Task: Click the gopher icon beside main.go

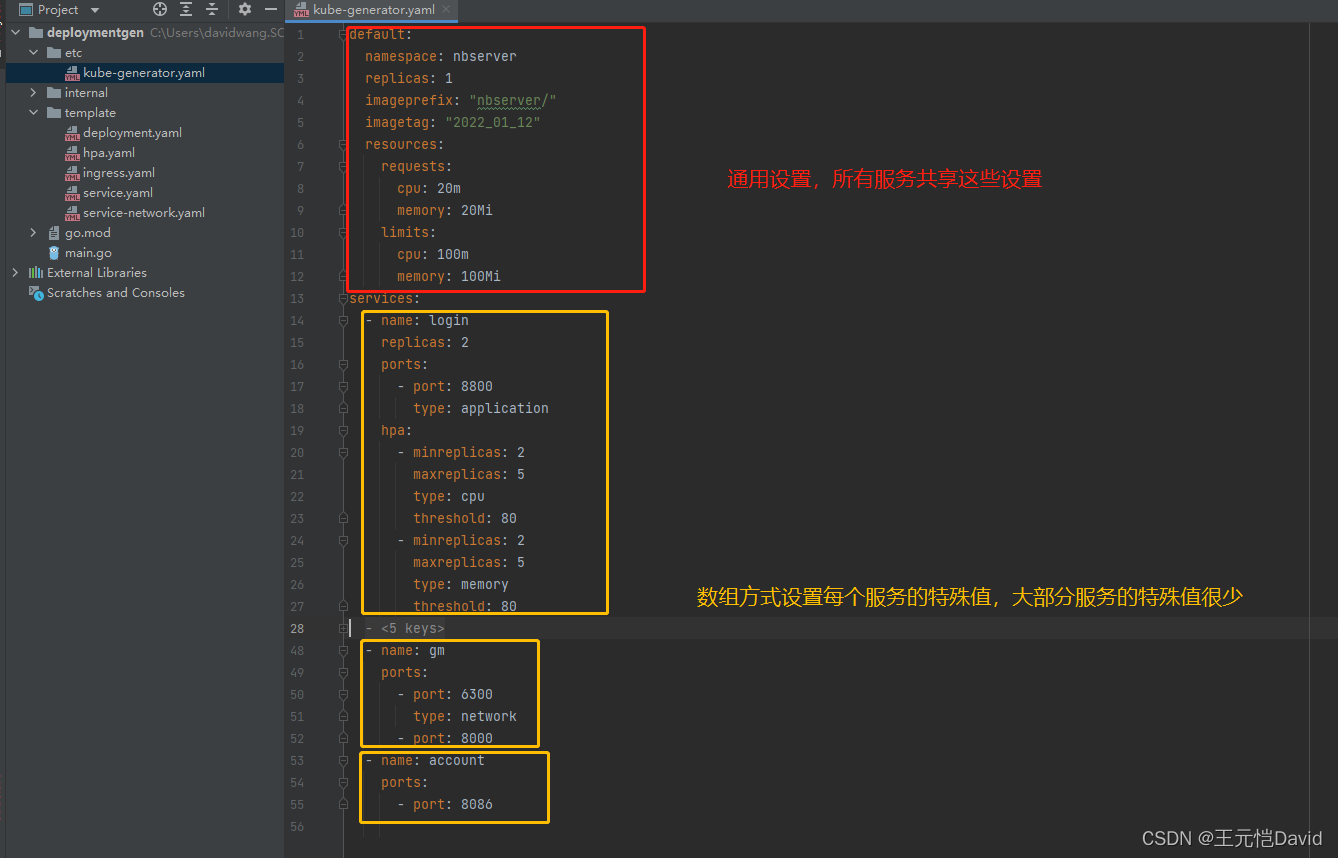Action: click(54, 253)
